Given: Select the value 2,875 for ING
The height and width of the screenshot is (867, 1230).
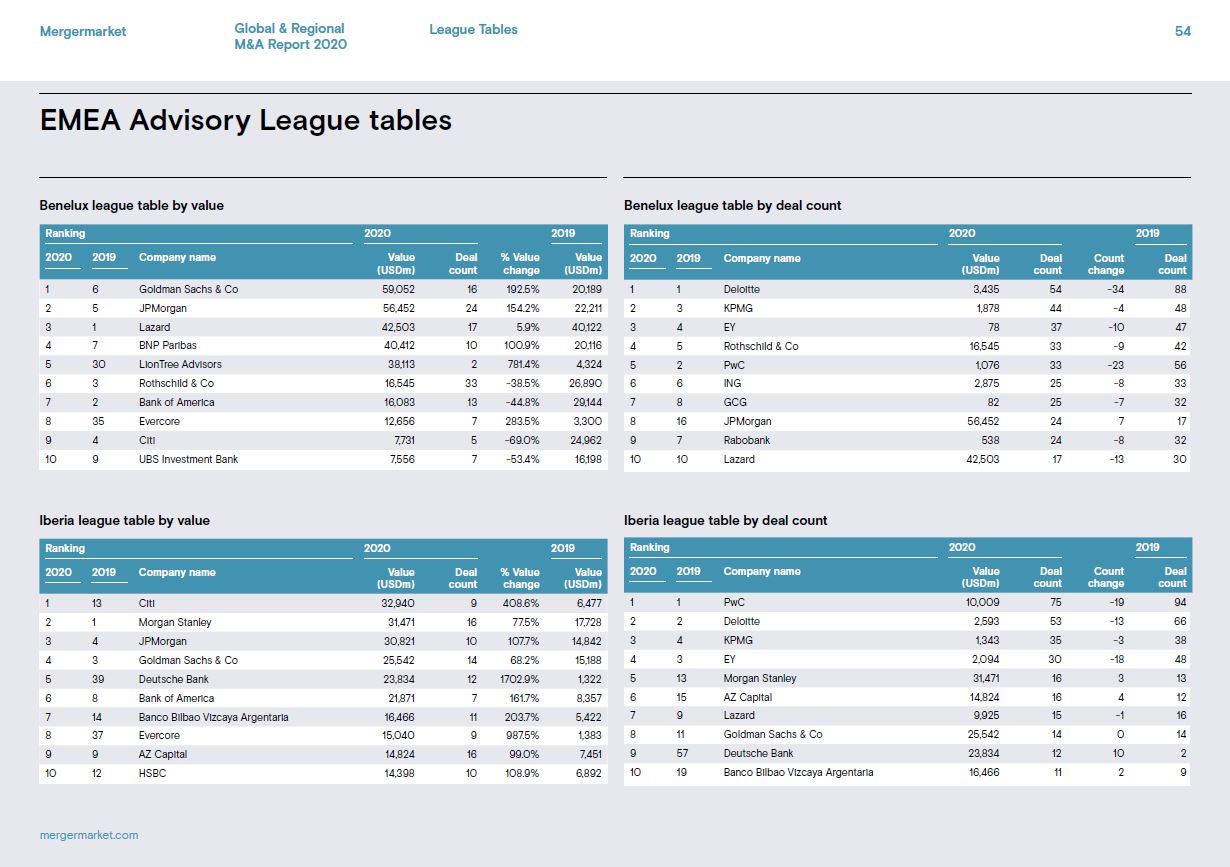Looking at the screenshot, I should pos(986,384).
